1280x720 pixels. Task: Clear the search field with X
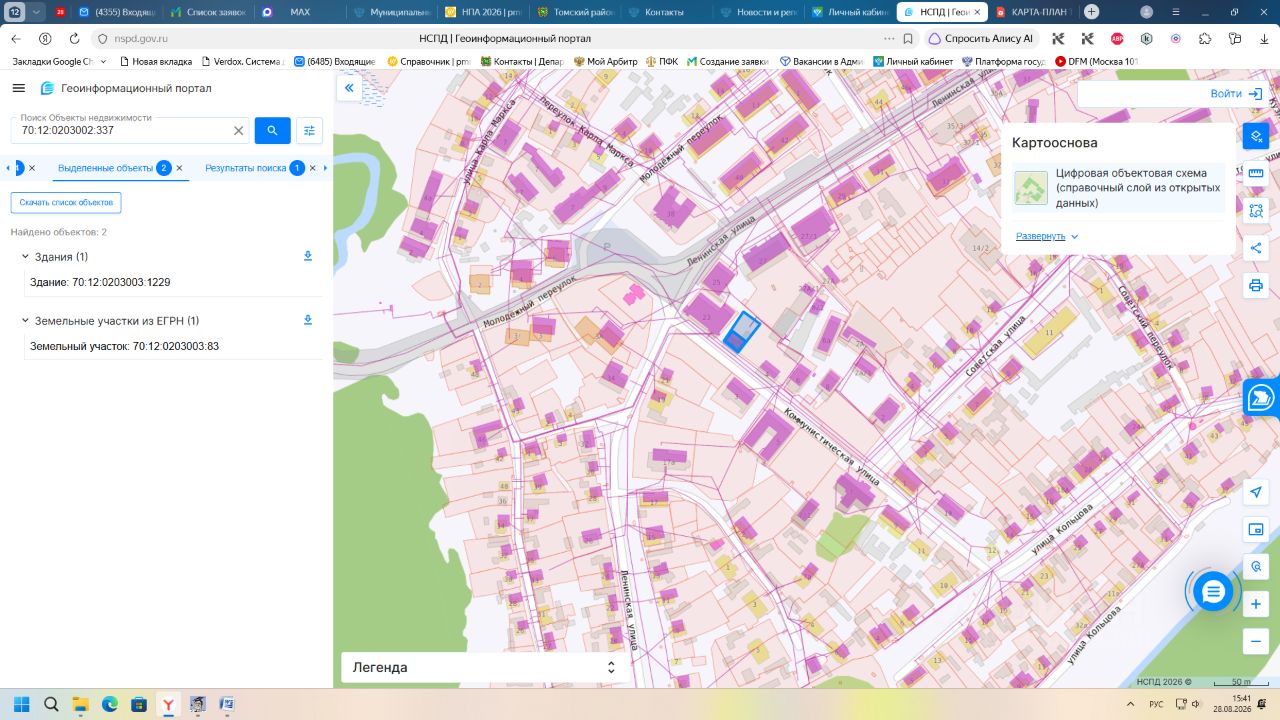point(239,131)
